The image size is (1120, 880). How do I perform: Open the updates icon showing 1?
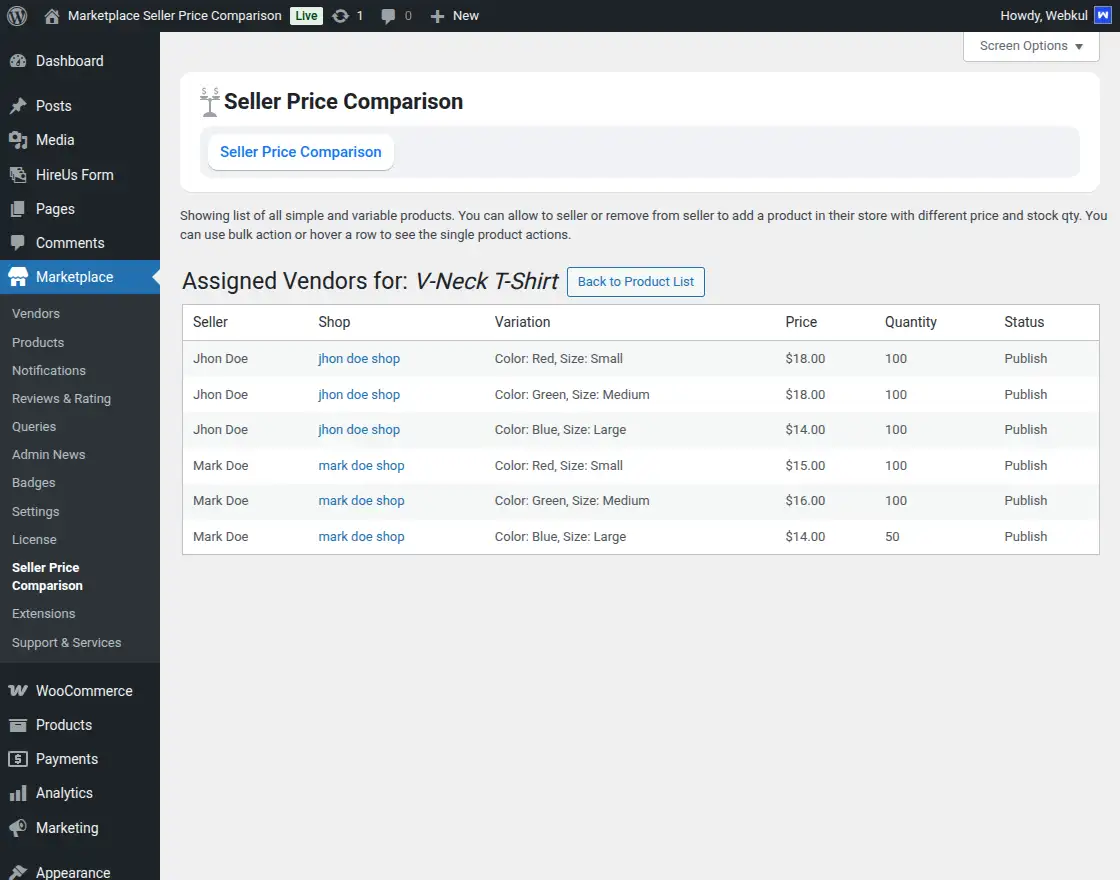[x=341, y=16]
